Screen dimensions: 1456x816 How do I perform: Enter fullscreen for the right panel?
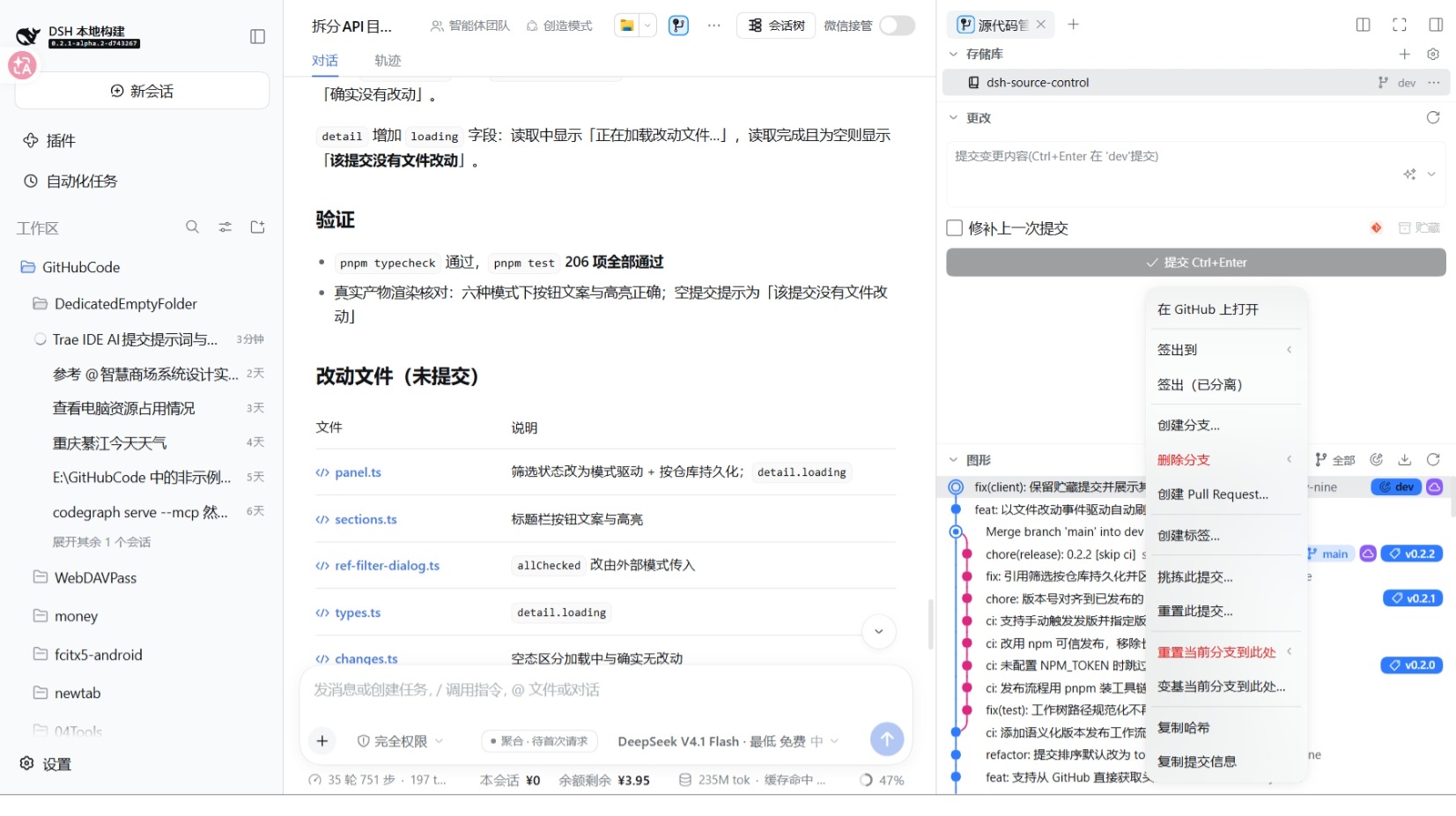point(1399,25)
